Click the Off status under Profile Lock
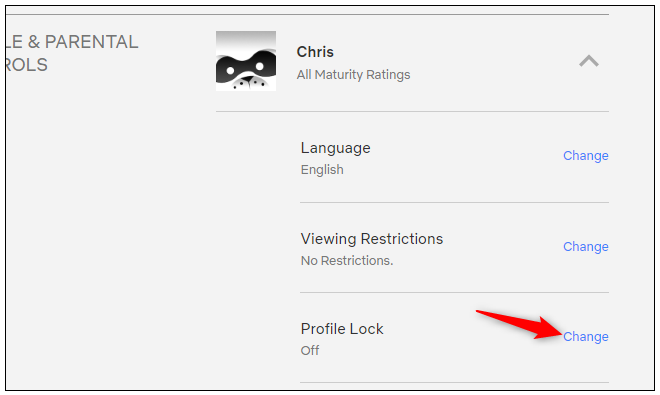Viewport: 660px width, 395px height. click(310, 350)
